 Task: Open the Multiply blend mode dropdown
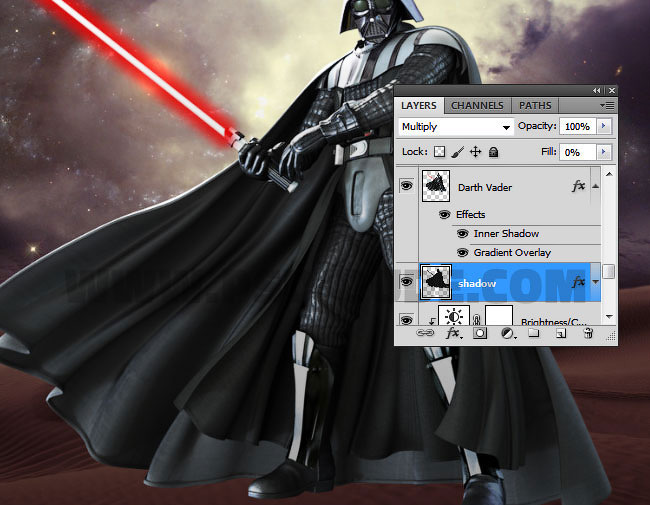tap(455, 126)
